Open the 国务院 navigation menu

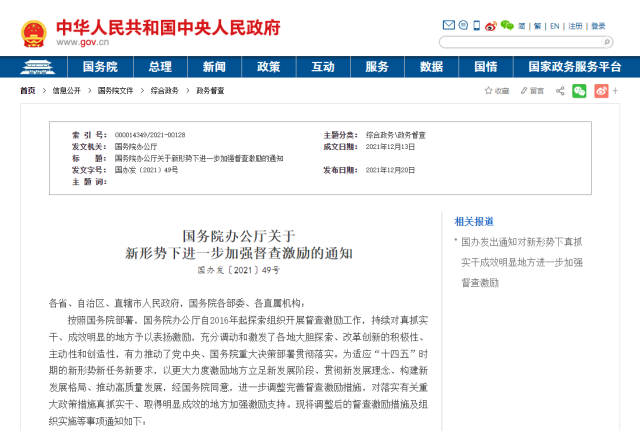pyautogui.click(x=100, y=66)
